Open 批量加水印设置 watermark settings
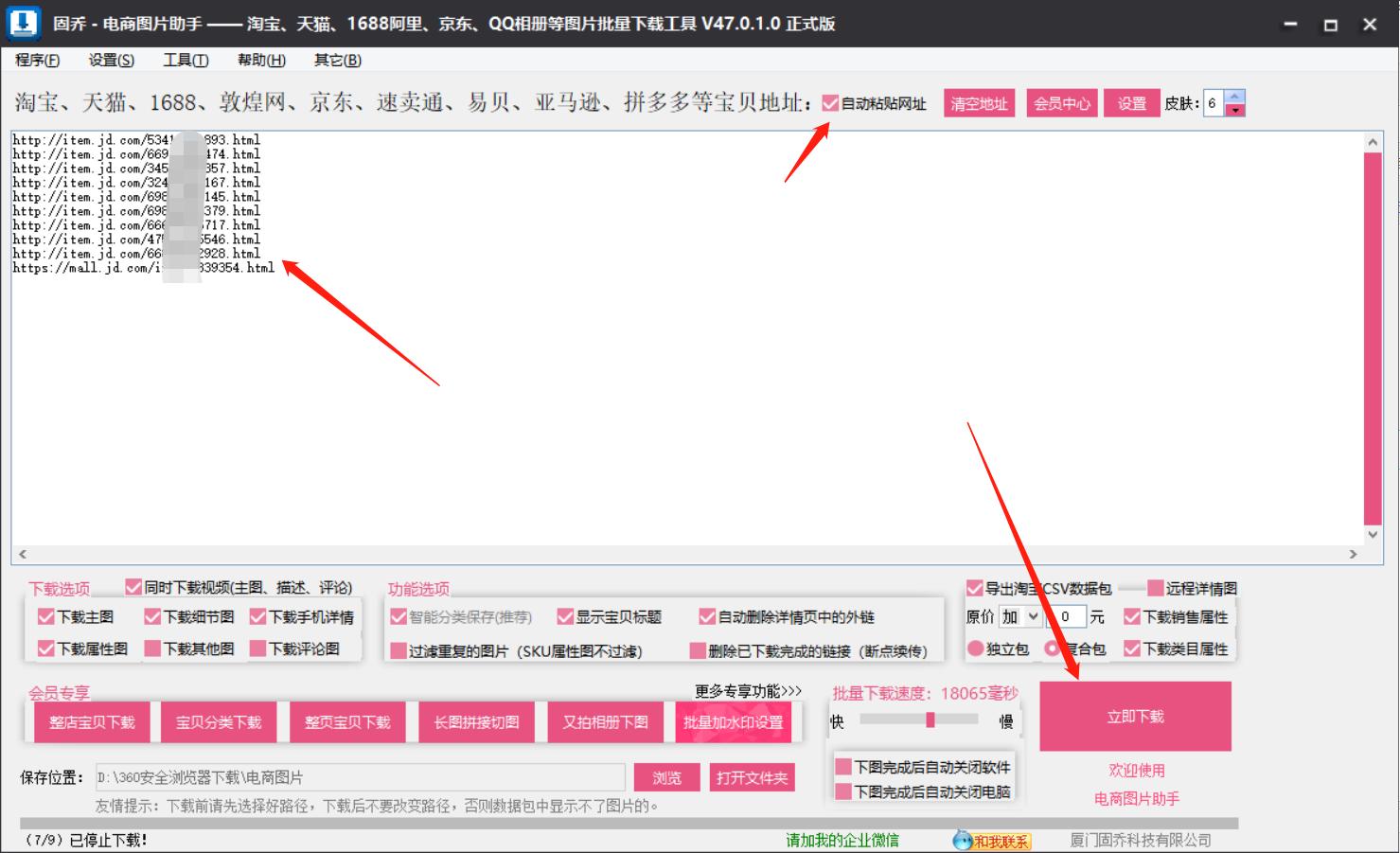Viewport: 1400px width, 853px height. 734,720
